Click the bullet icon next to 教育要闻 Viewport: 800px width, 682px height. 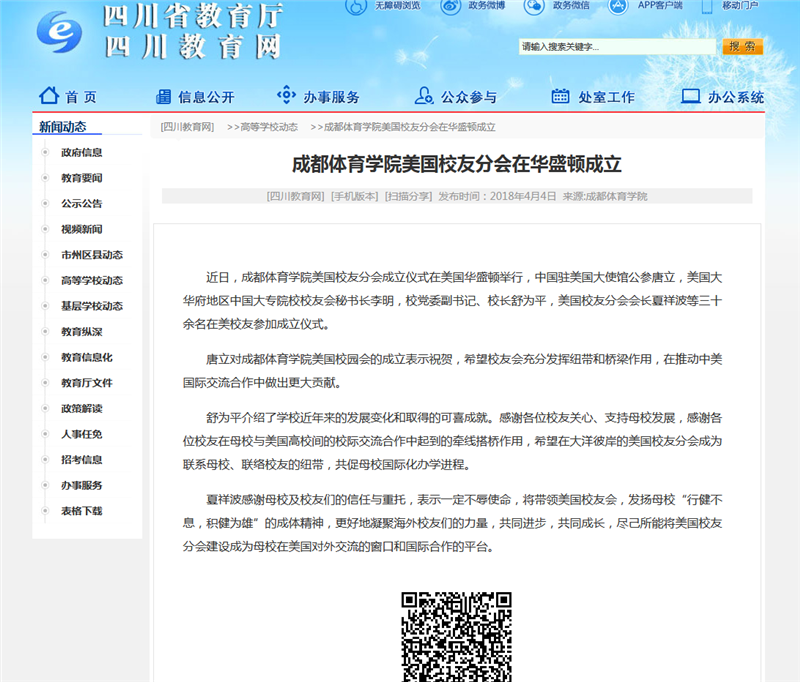[45, 178]
